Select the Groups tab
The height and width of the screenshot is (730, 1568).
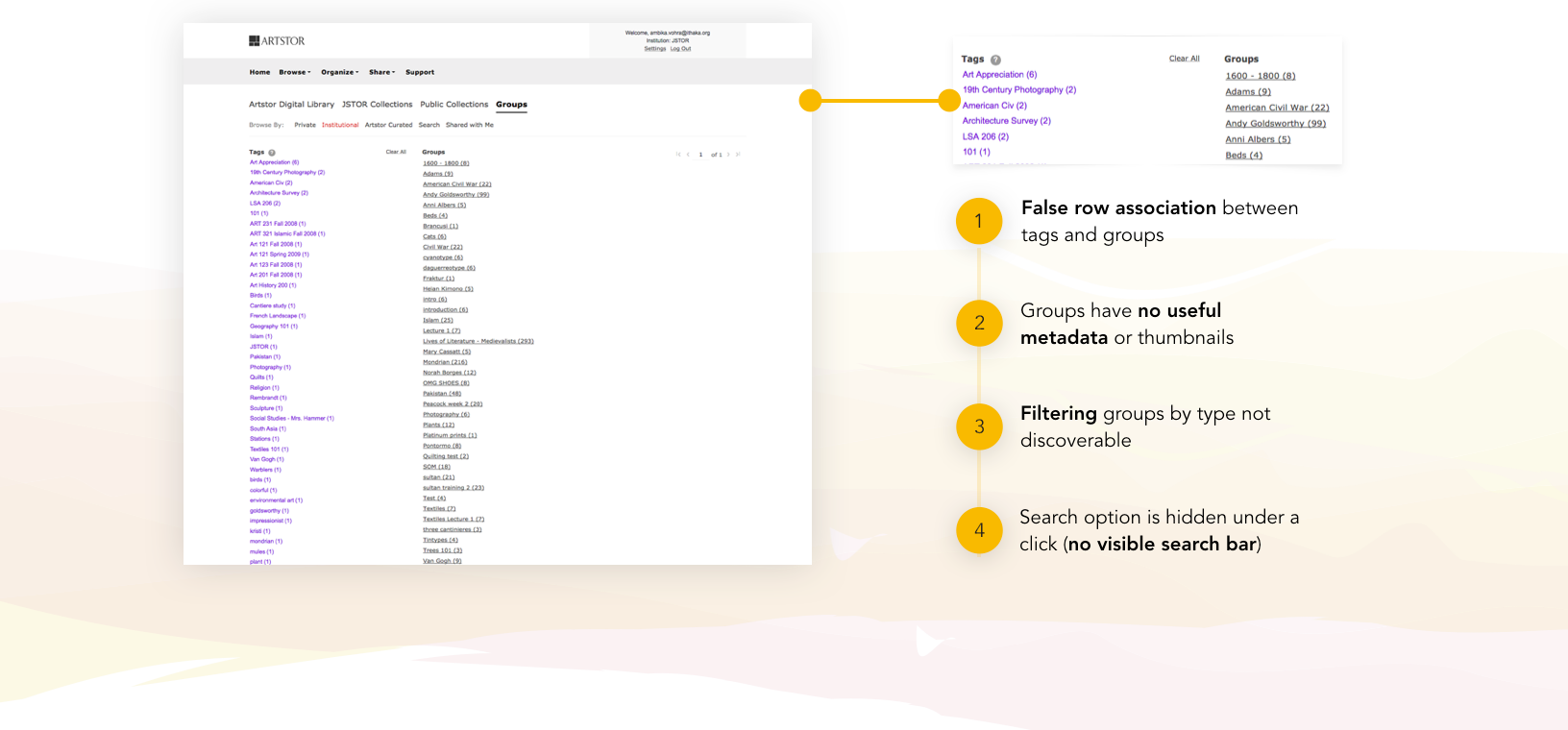click(x=511, y=105)
